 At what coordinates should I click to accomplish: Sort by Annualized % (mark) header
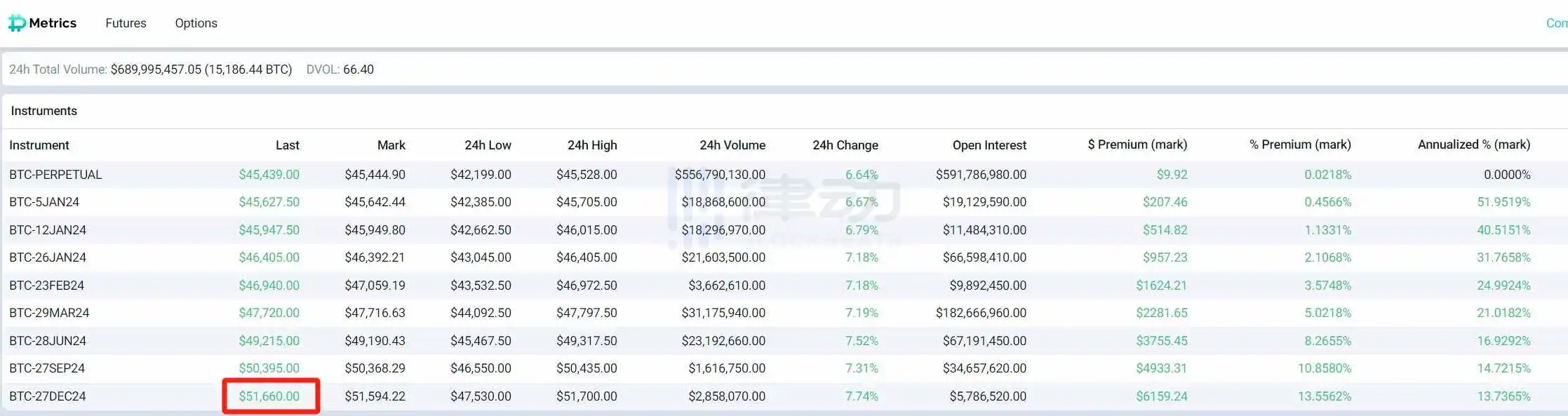(x=1473, y=145)
